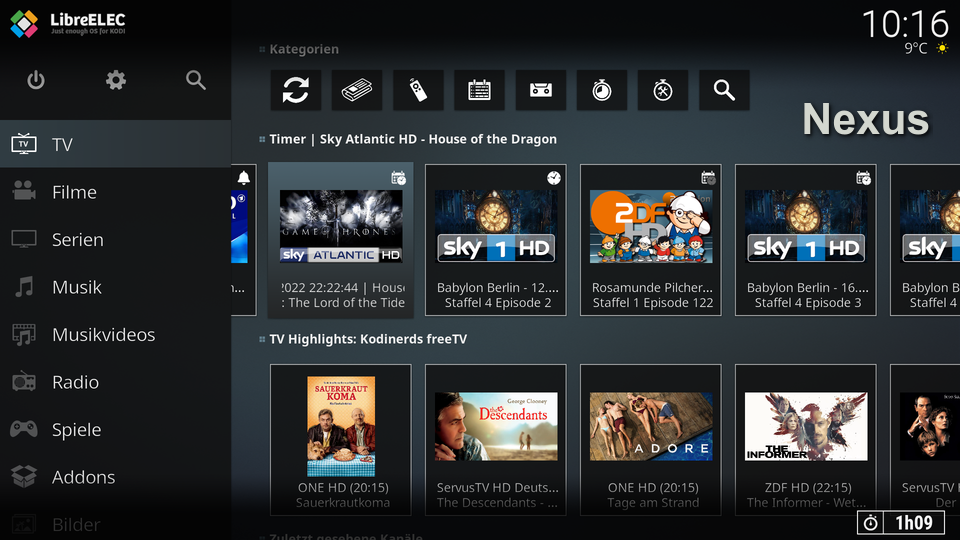Click the 9°C weather indicator
The image size is (960, 540).
927,48
